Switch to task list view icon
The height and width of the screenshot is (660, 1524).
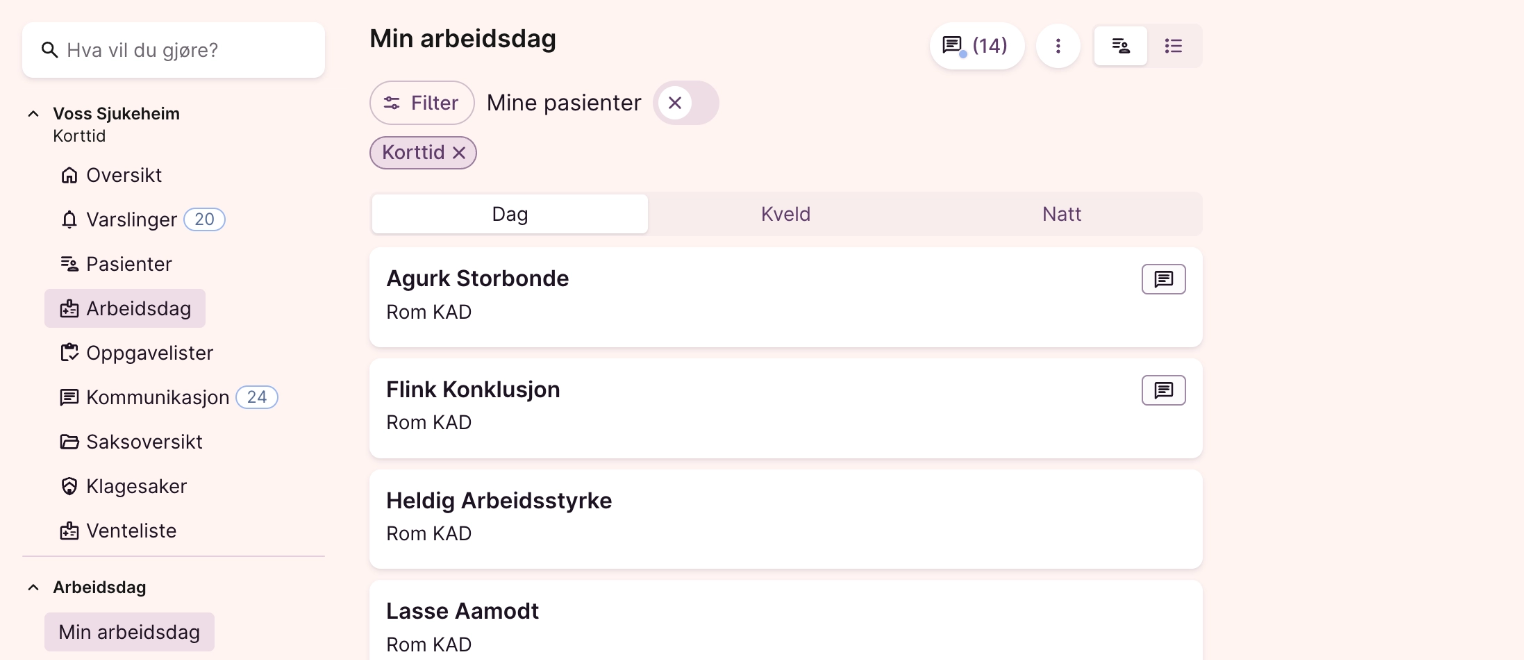tap(1174, 46)
